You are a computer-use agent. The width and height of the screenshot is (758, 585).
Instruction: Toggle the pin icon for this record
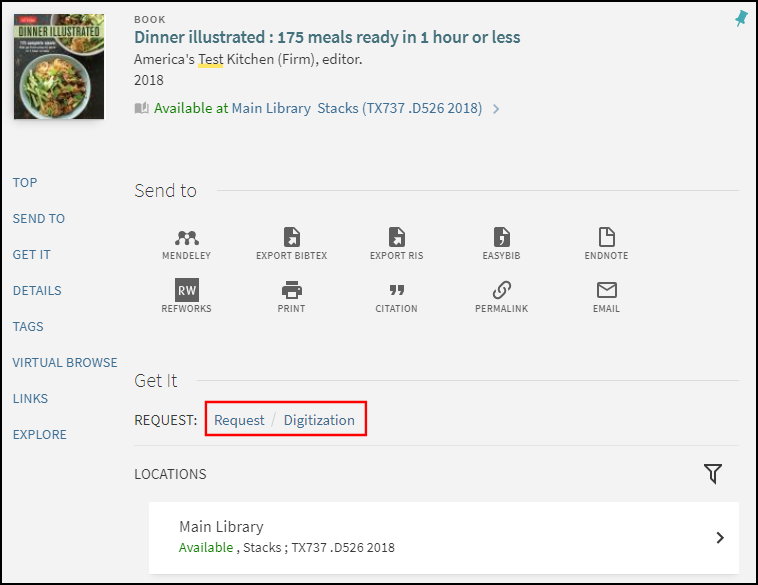pos(741,19)
